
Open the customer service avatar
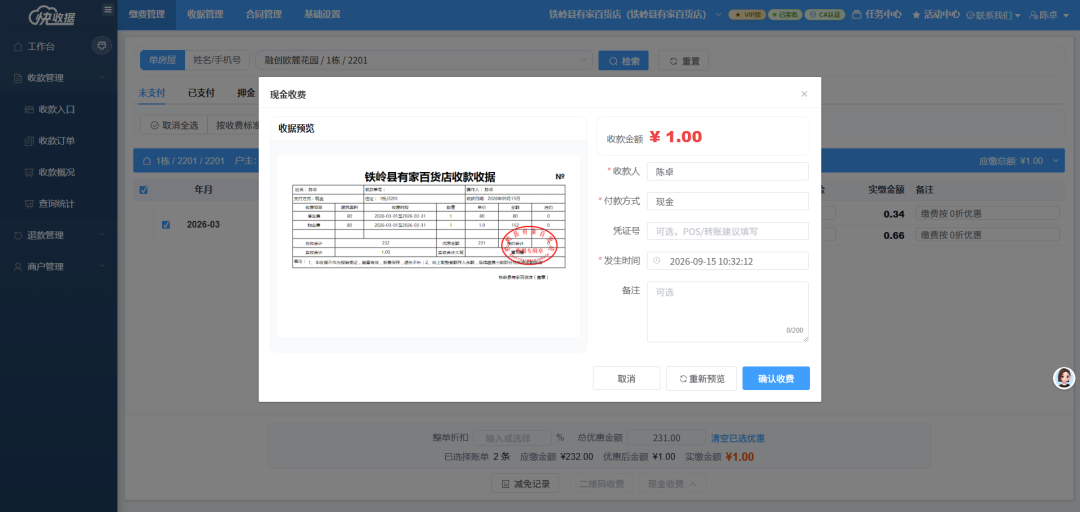1063,378
